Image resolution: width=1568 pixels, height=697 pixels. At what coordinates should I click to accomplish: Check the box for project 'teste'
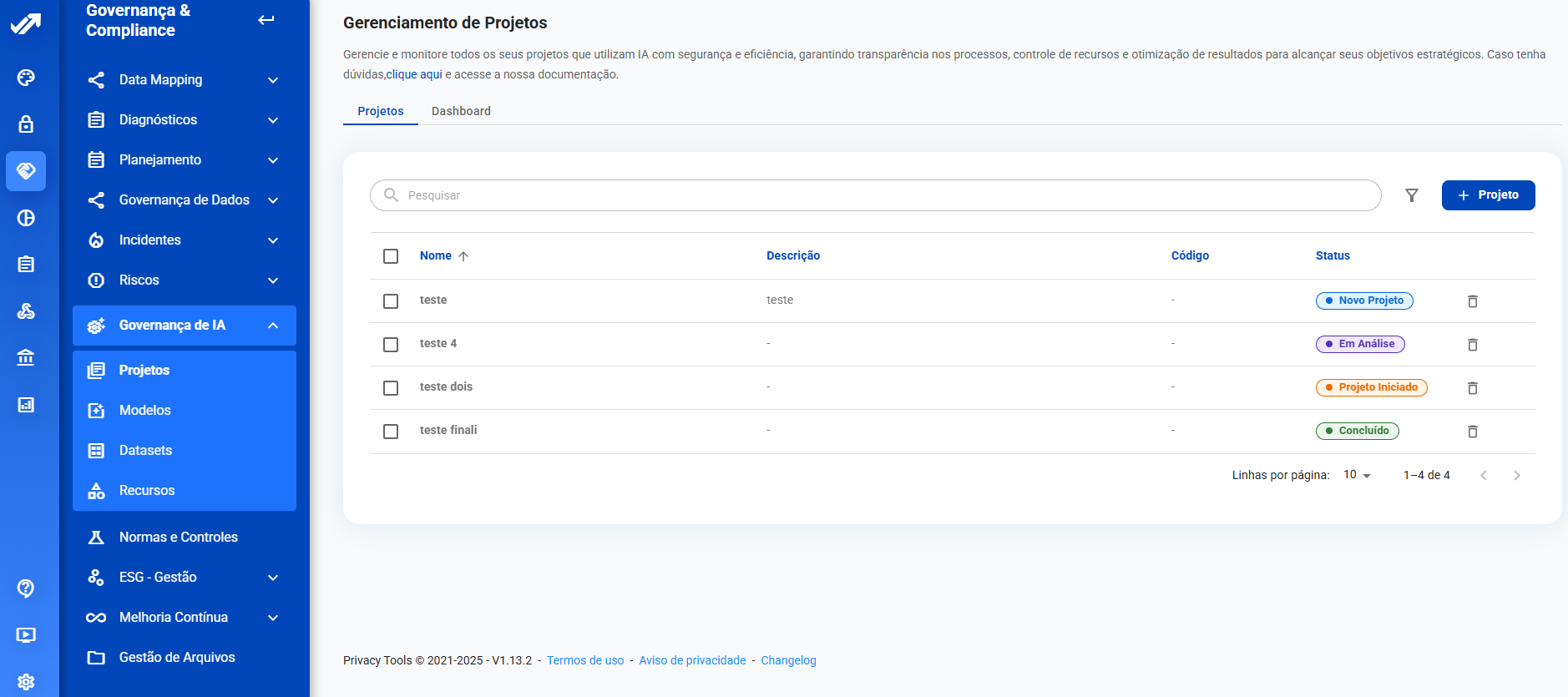point(391,301)
